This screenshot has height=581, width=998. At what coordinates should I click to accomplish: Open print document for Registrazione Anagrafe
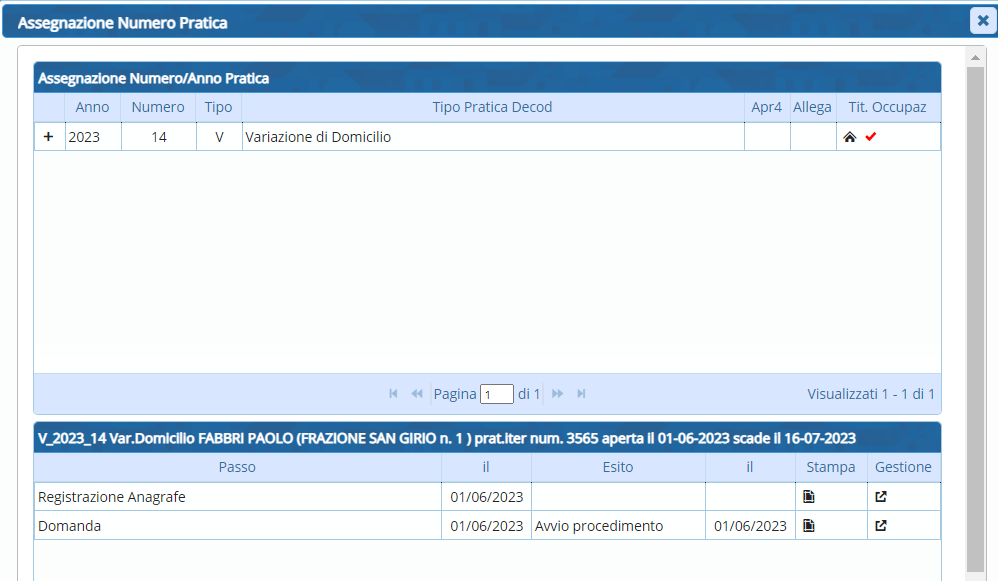tap(809, 496)
